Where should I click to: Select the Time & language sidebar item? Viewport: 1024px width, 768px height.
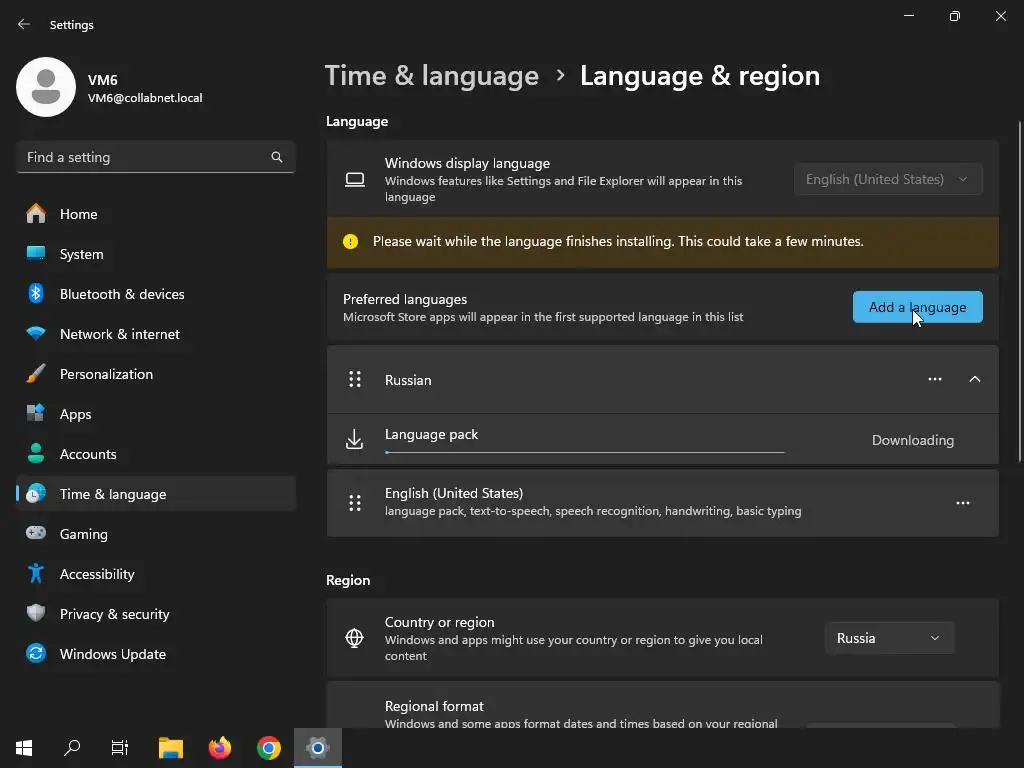click(156, 494)
